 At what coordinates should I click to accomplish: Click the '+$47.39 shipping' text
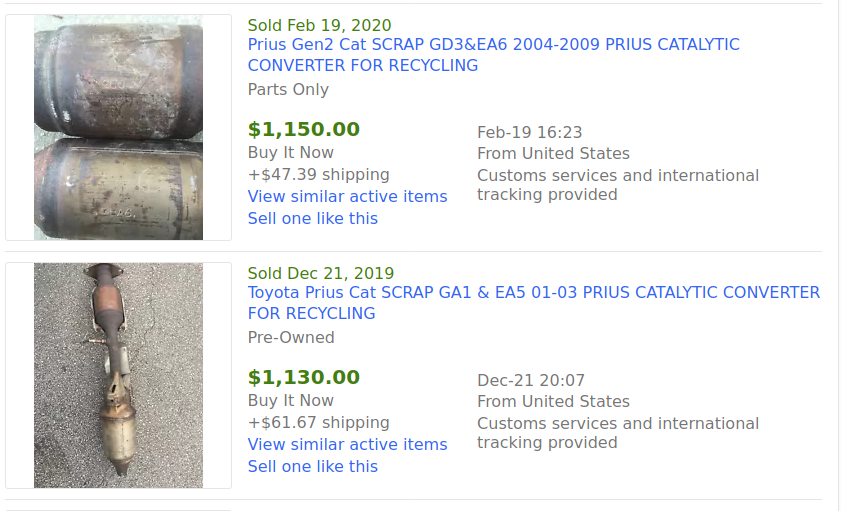click(x=318, y=174)
